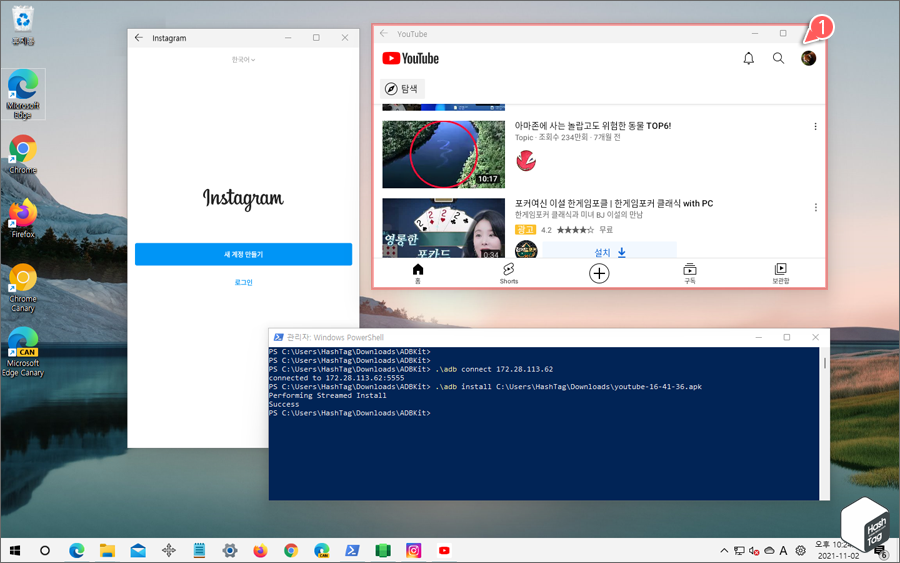Screen dimensions: 900x563
Task: Minimize the PowerShell window
Action: point(759,337)
